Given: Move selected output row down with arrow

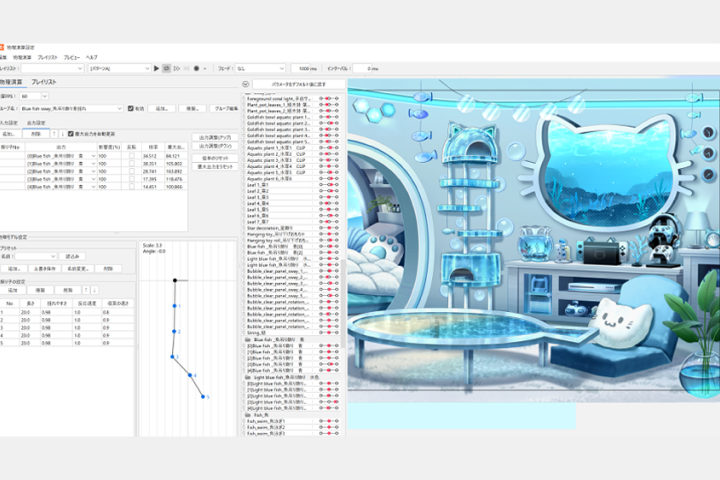Looking at the screenshot, I should point(62,134).
